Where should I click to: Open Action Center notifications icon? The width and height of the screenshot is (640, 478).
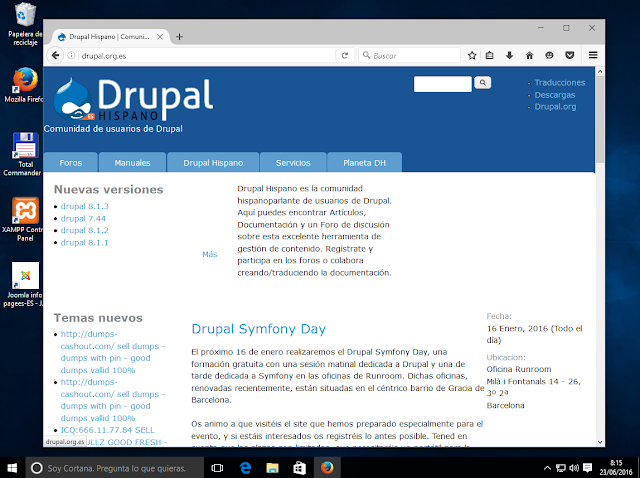[x=587, y=468]
